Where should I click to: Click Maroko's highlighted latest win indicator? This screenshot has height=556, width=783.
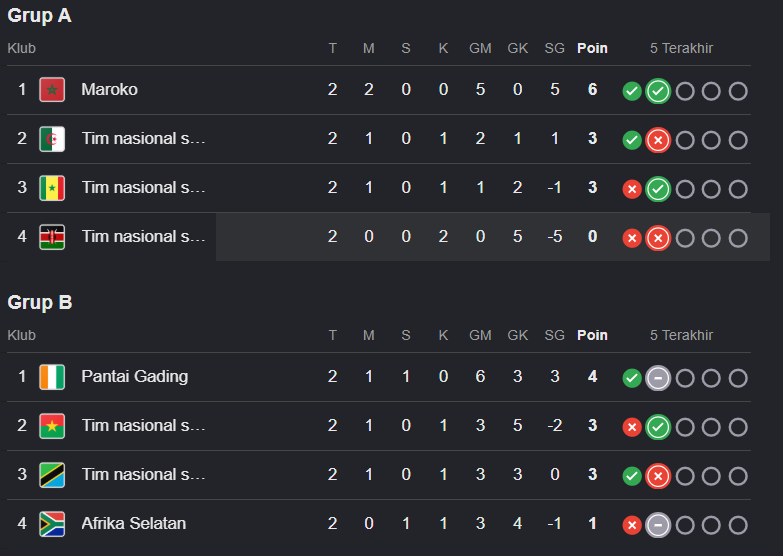point(658,91)
